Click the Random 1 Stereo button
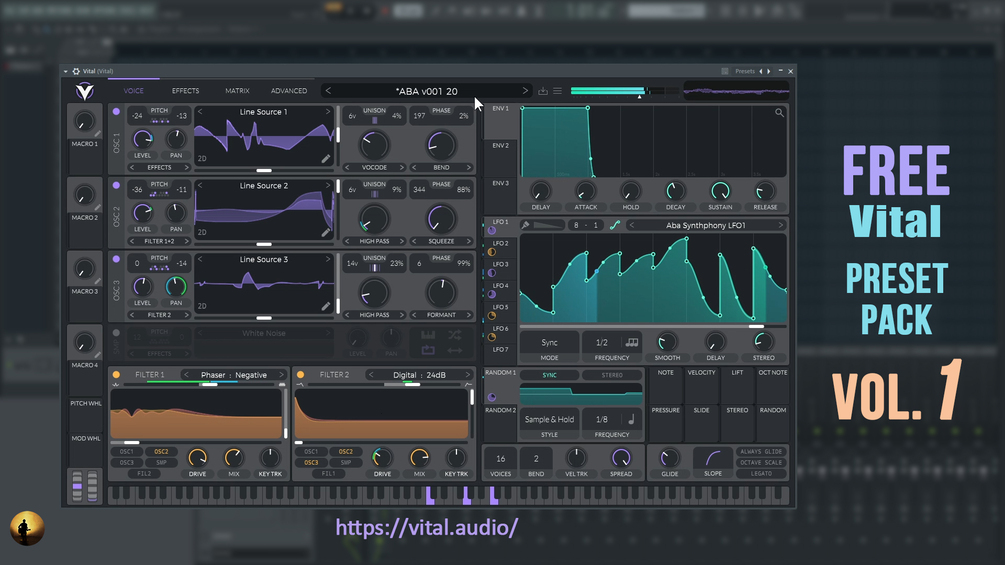 click(x=611, y=375)
